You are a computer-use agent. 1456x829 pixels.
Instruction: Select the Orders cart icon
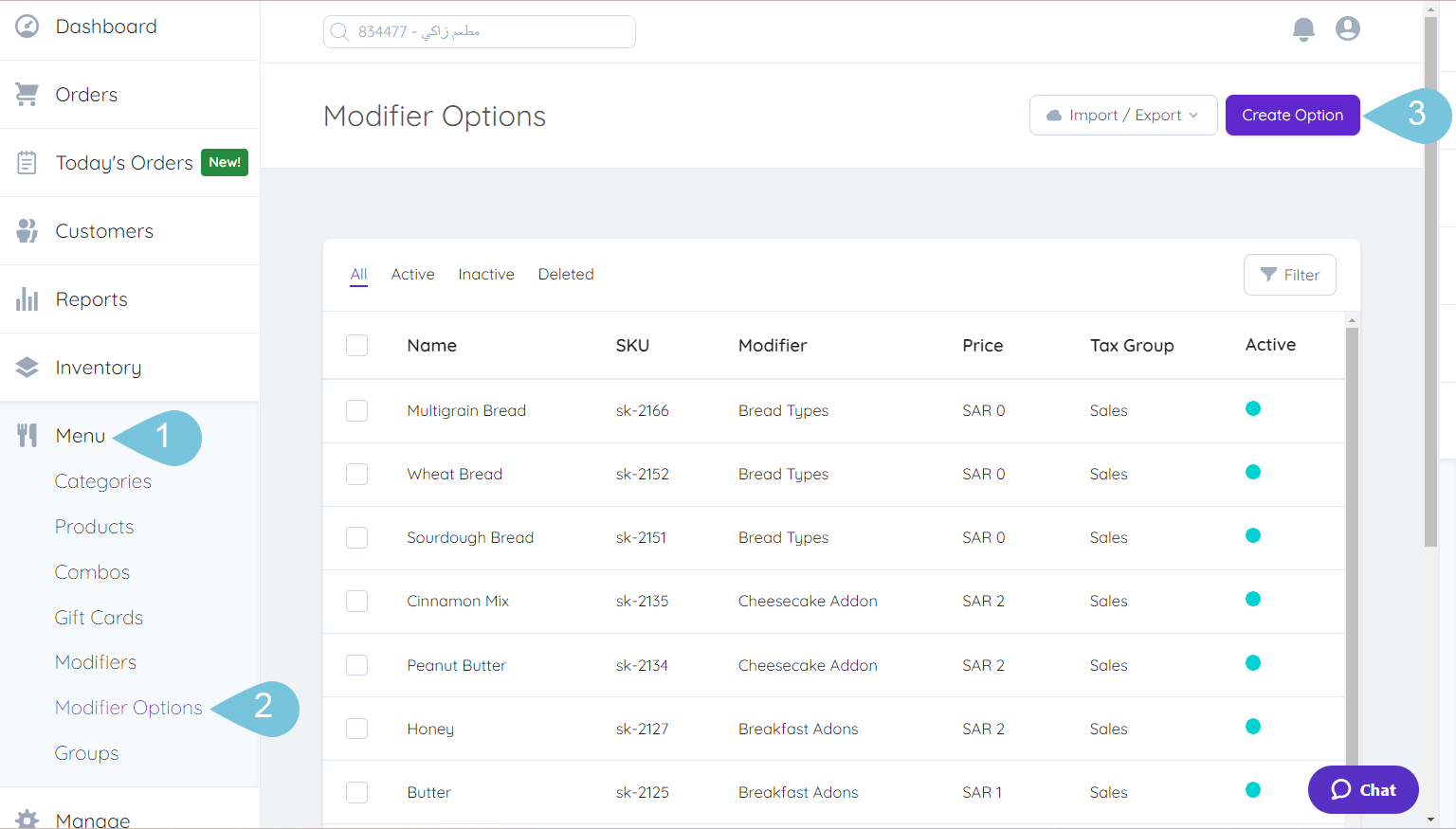27,94
